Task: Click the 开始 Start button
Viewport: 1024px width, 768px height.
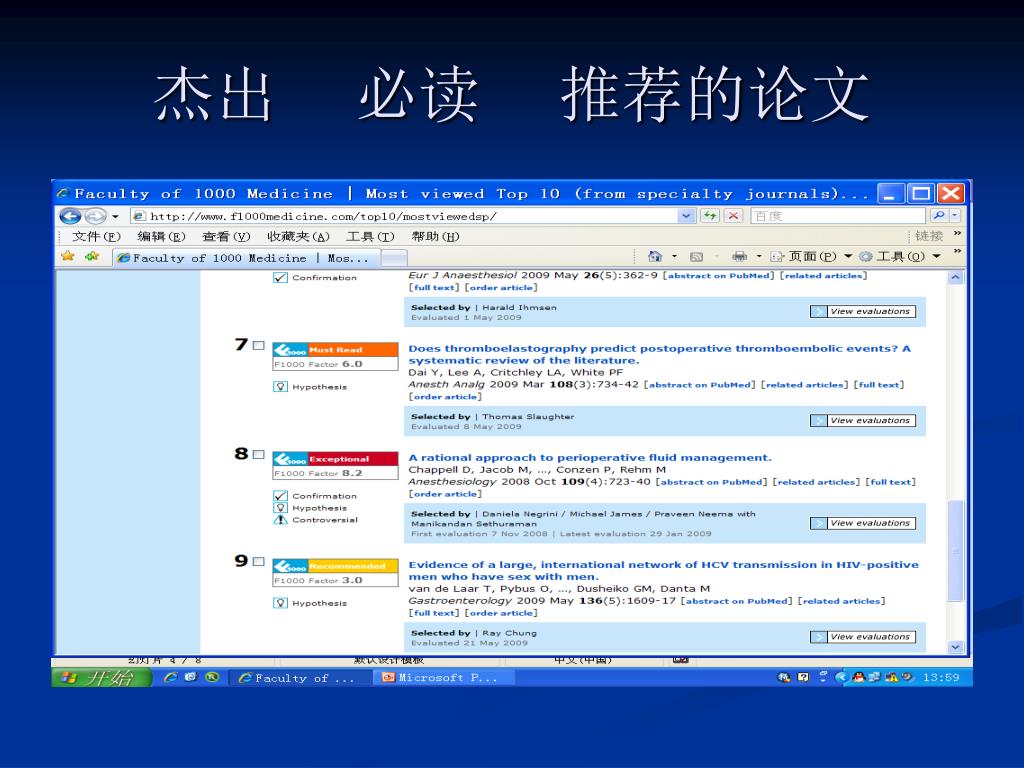Action: click(x=101, y=678)
